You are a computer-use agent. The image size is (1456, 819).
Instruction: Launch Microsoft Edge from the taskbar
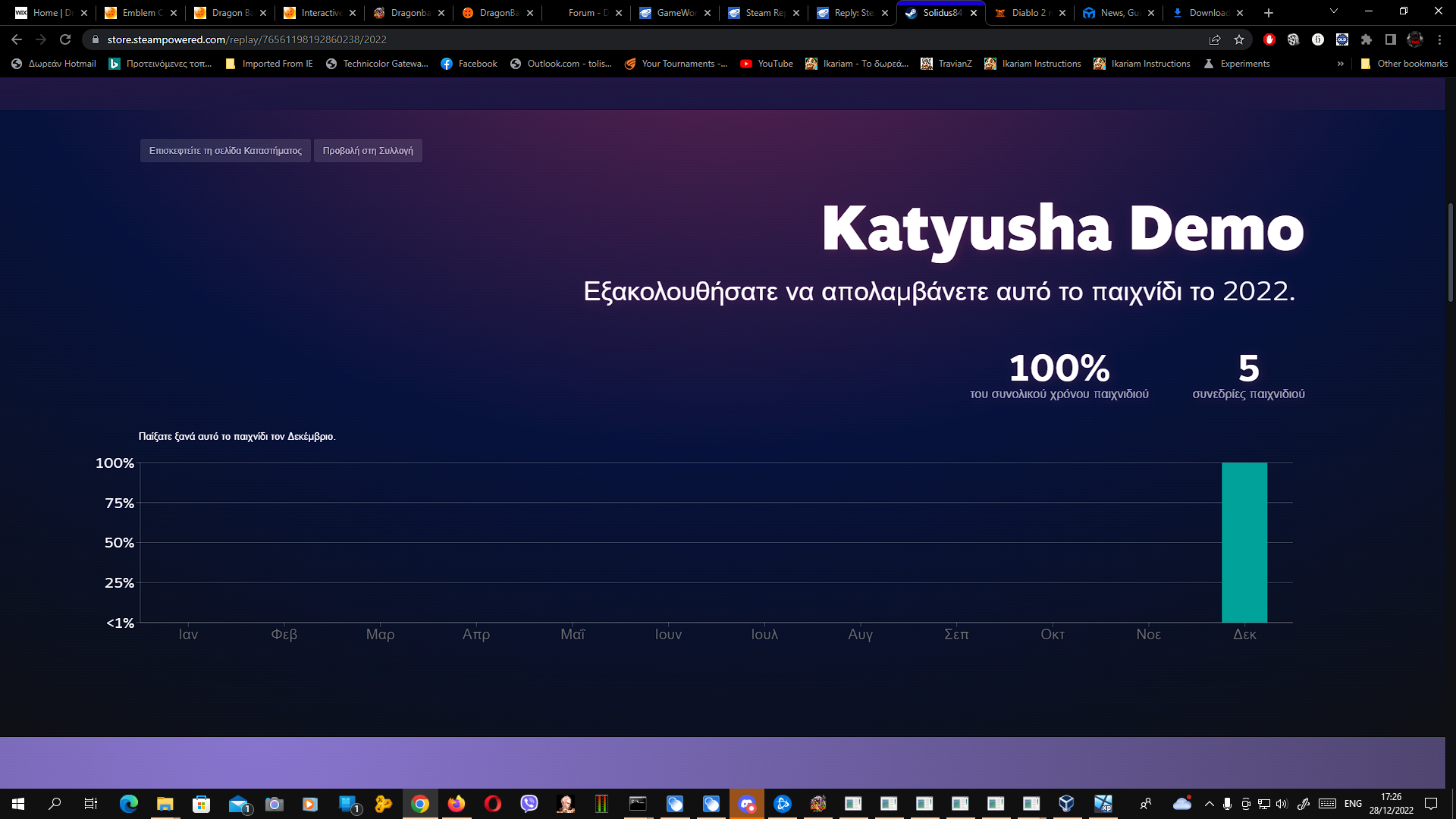coord(129,804)
